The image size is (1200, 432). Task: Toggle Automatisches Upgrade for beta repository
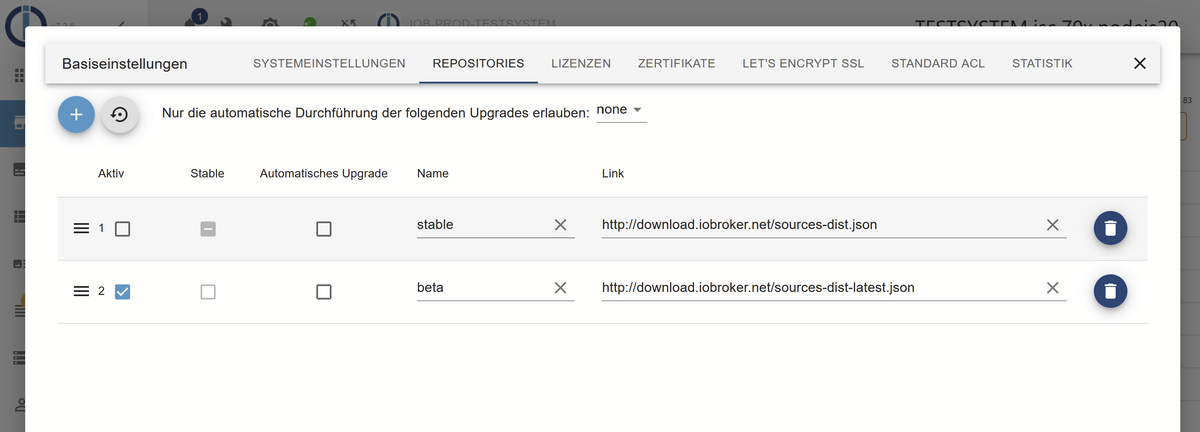[323, 292]
